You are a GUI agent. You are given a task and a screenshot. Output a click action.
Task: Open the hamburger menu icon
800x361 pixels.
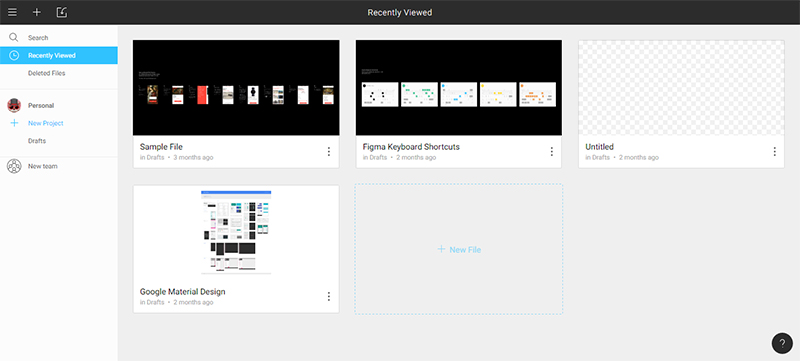(x=12, y=12)
